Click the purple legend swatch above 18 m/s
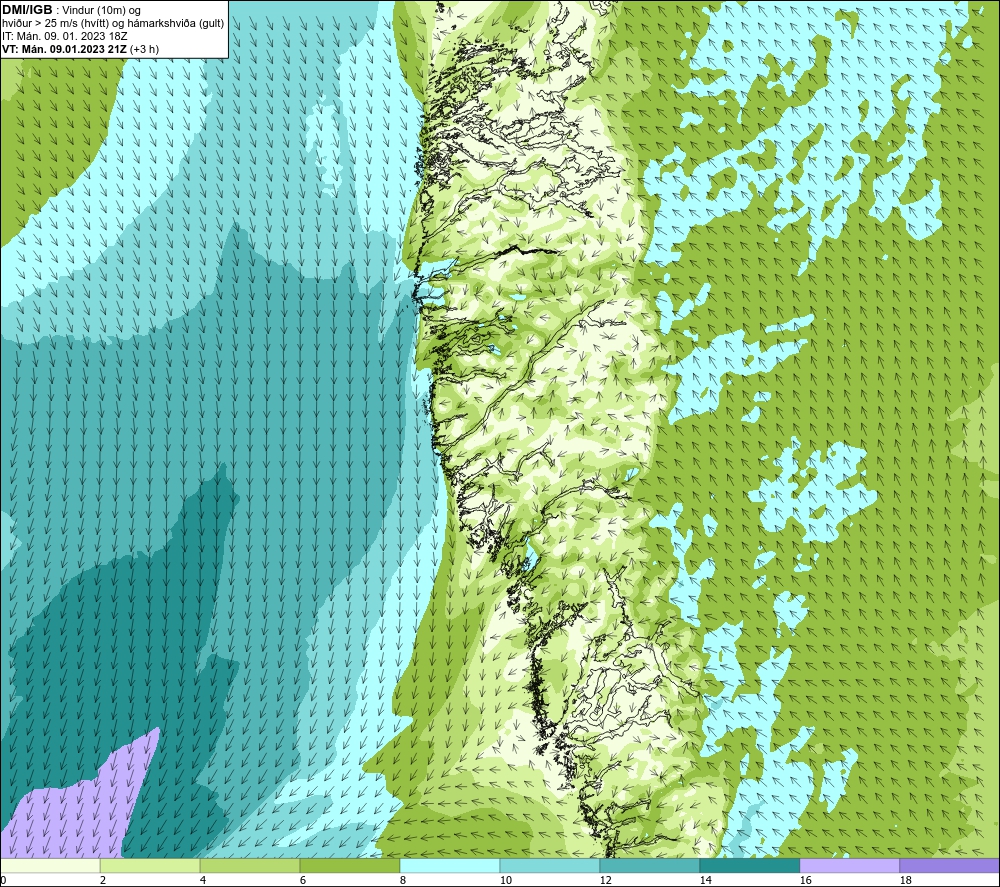The height and width of the screenshot is (887, 1000). coord(950,865)
